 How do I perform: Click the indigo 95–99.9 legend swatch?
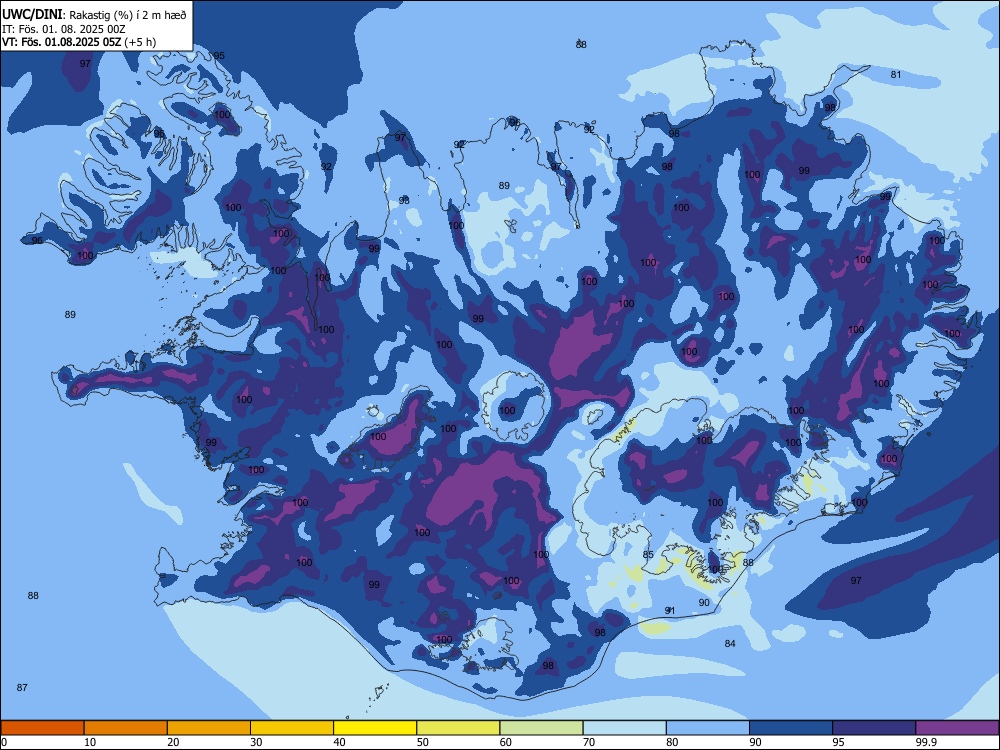pyautogui.click(x=874, y=728)
